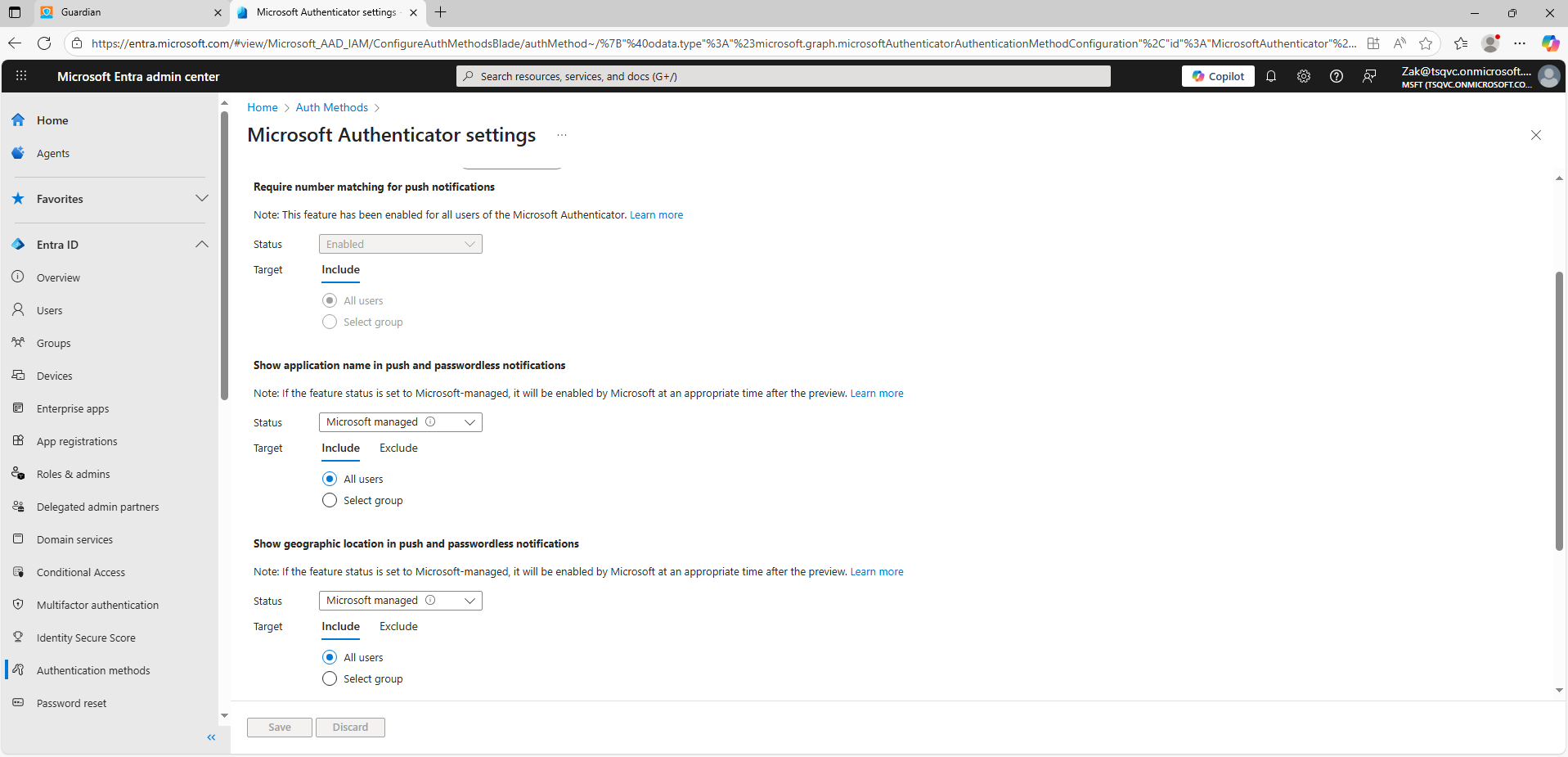Open the feedback icon in header
The width and height of the screenshot is (1568, 757).
[x=1369, y=76]
